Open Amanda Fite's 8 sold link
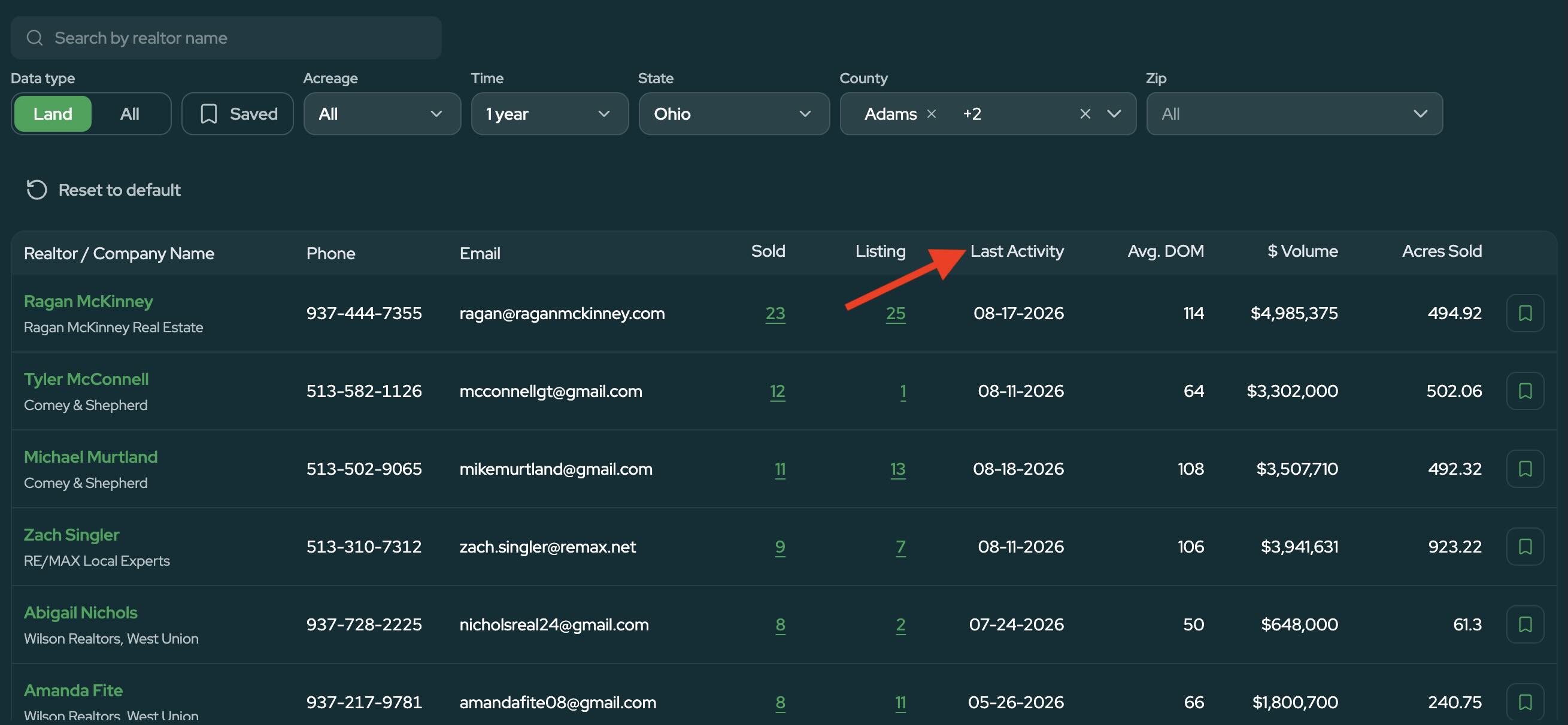This screenshot has height=725, width=1568. [x=780, y=703]
